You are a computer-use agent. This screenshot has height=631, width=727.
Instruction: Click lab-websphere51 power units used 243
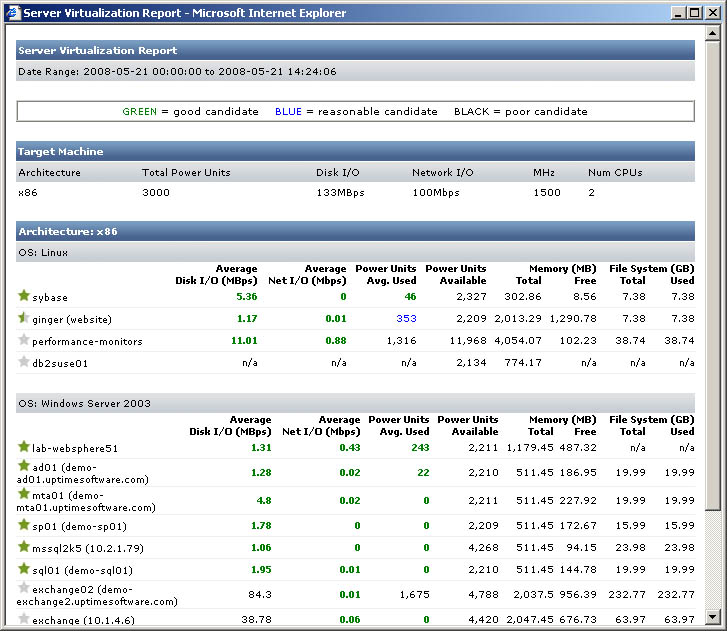click(420, 448)
